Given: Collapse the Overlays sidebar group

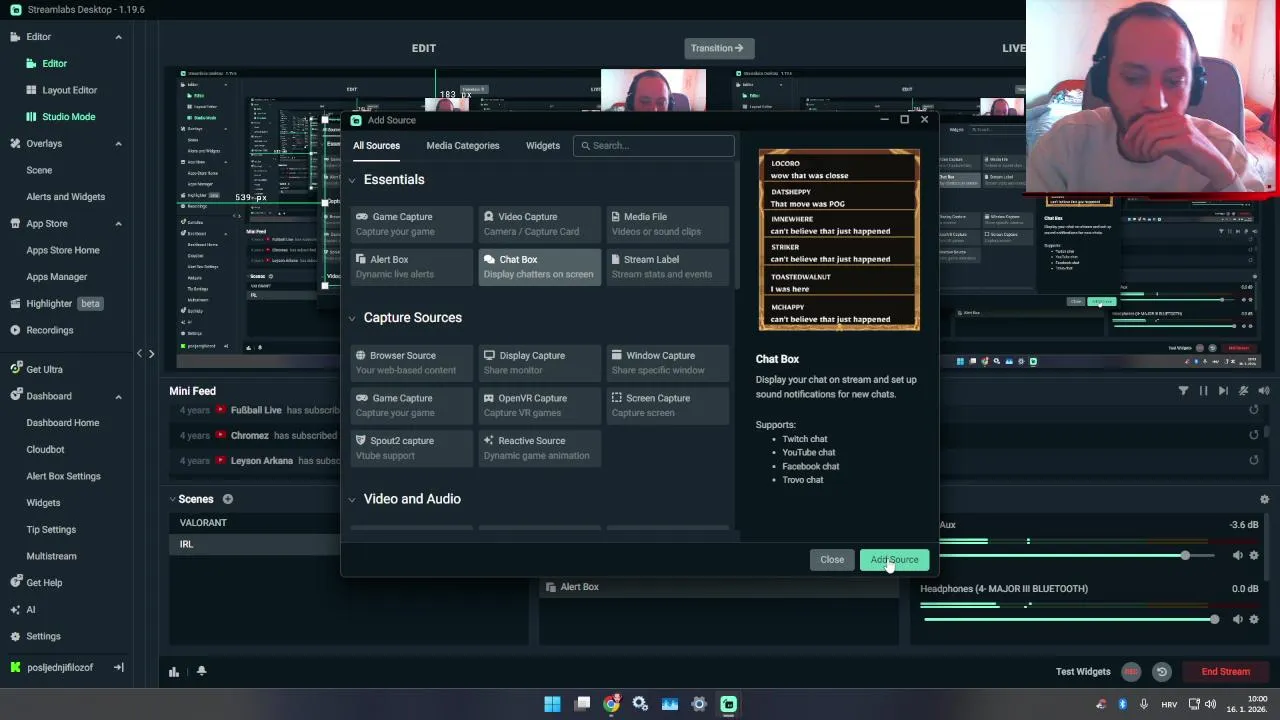Looking at the screenshot, I should (x=118, y=143).
